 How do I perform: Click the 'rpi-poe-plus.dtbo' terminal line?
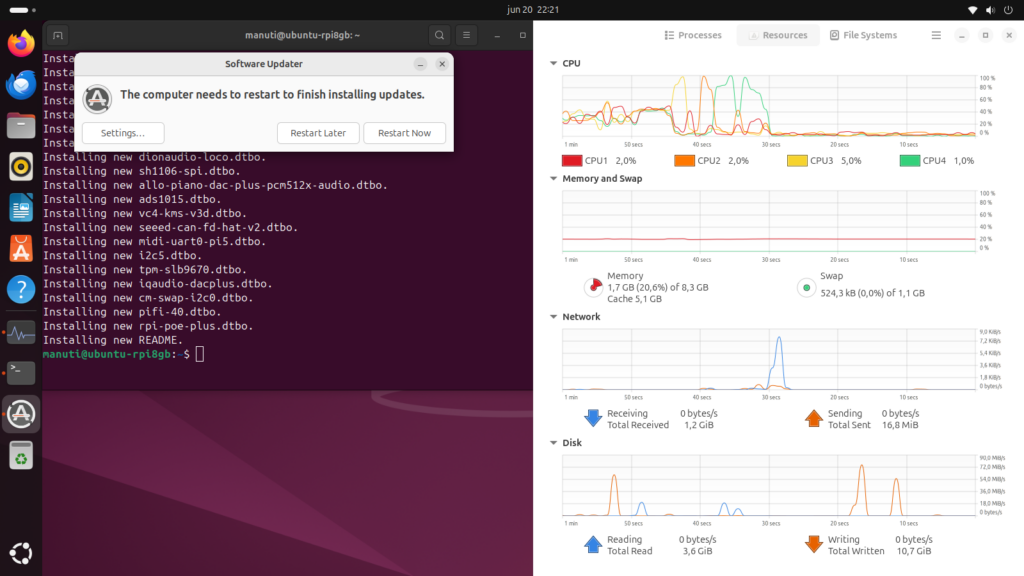148,326
